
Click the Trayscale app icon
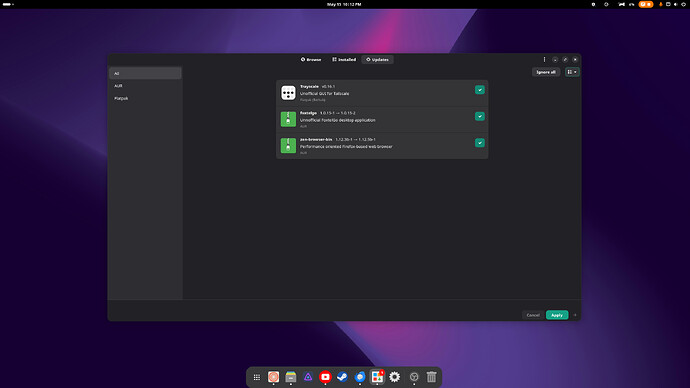288,93
